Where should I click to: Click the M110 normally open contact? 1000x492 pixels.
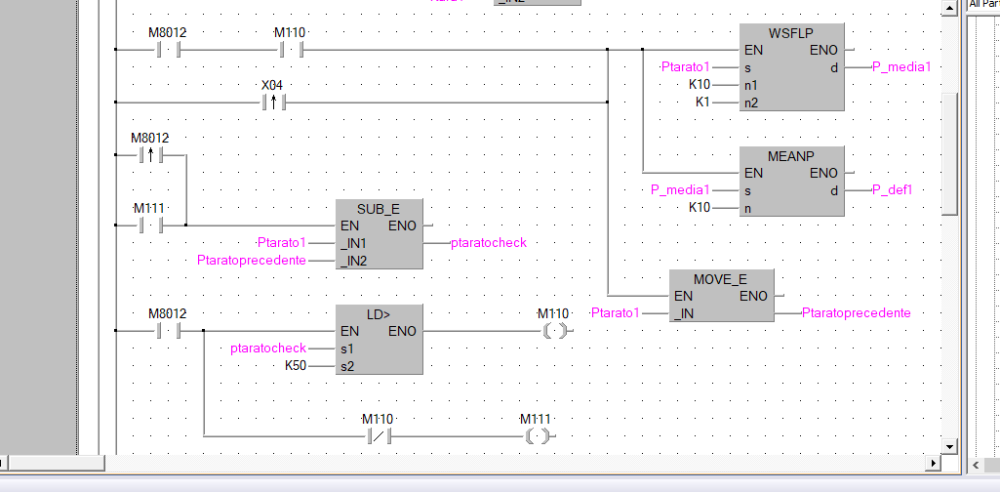click(290, 49)
